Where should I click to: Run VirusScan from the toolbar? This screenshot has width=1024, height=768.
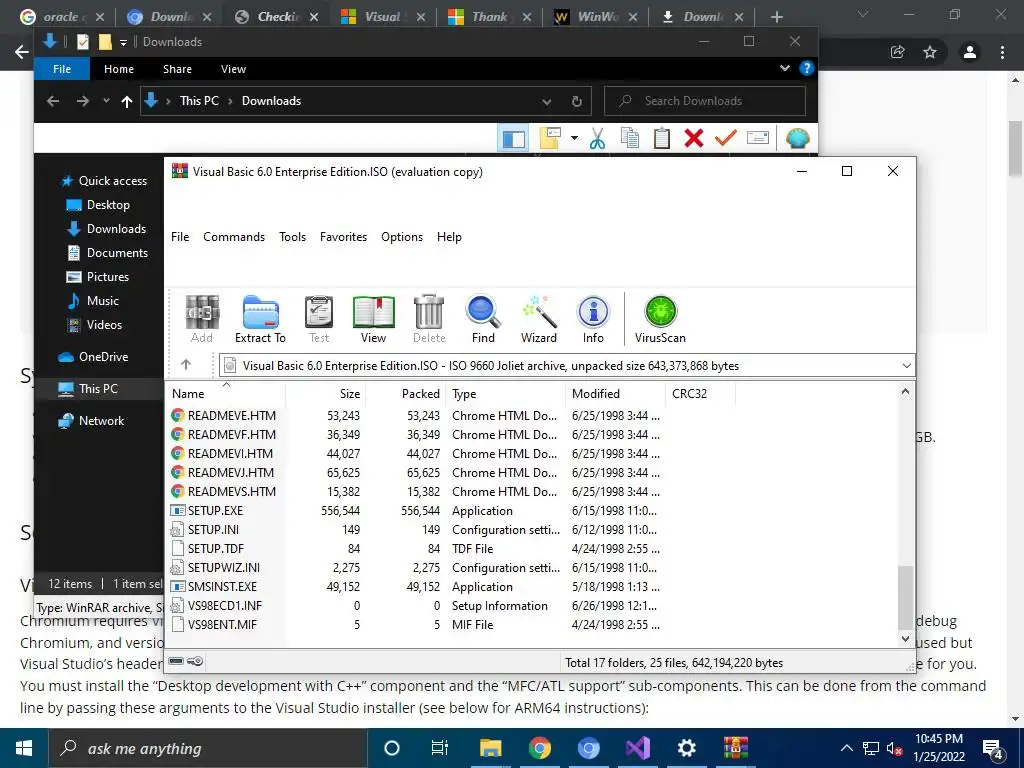click(x=660, y=319)
